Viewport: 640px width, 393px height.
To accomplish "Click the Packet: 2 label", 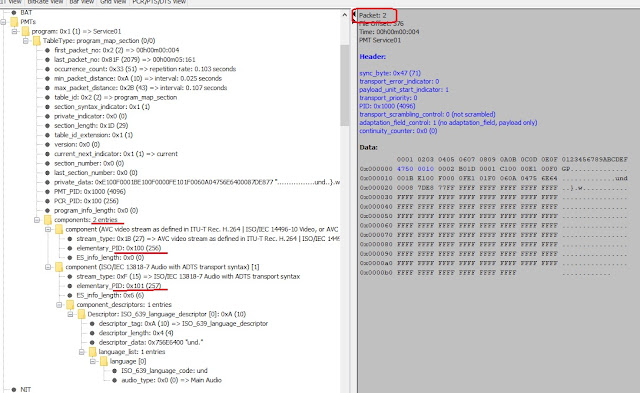I will [373, 15].
